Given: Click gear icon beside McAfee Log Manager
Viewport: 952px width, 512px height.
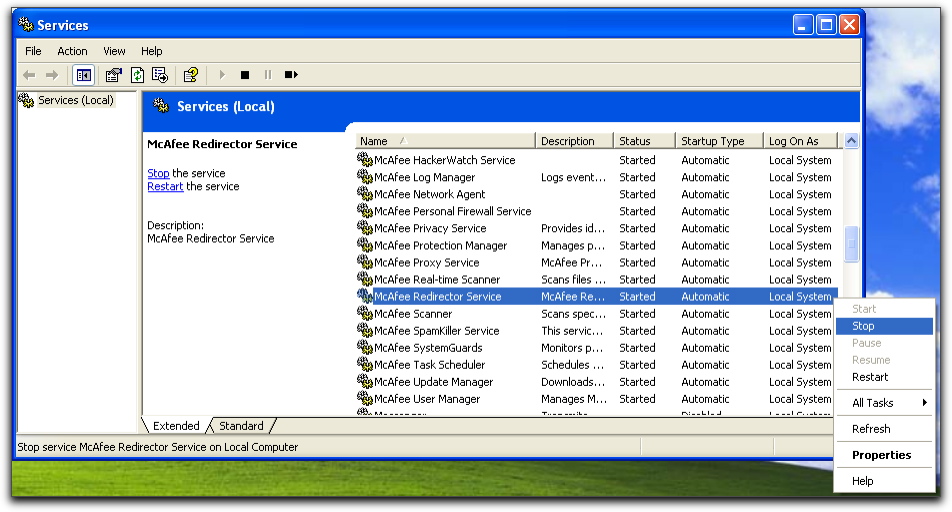Looking at the screenshot, I should point(365,177).
